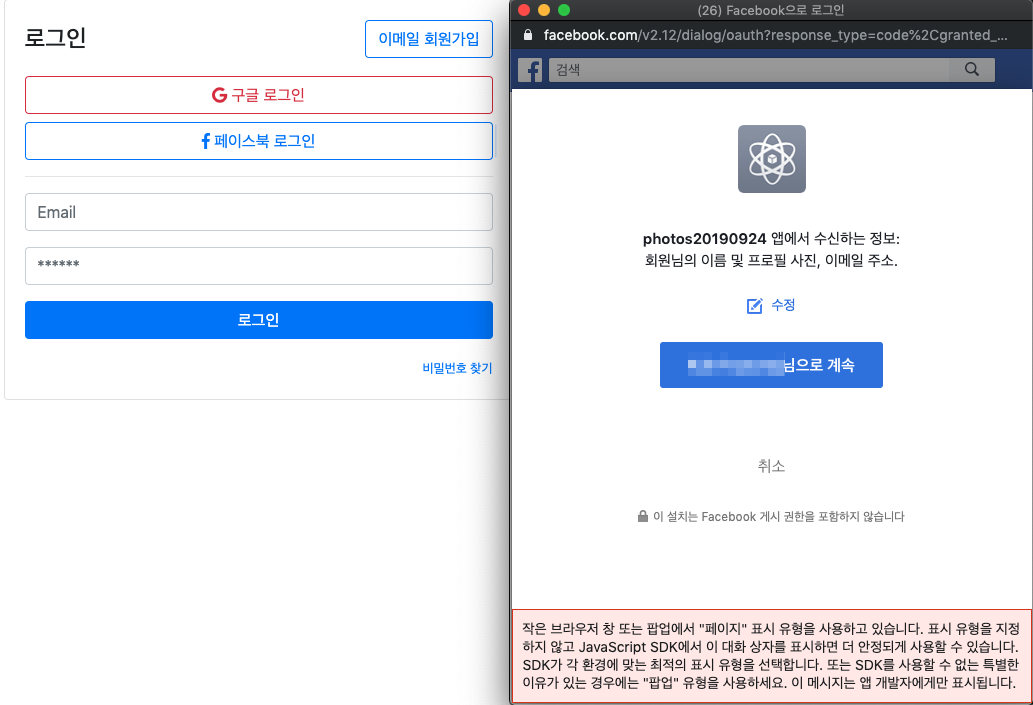Click the text 이 설치는 Facebook 게시 권한을 포함하지 않습니다

click(x=779, y=517)
